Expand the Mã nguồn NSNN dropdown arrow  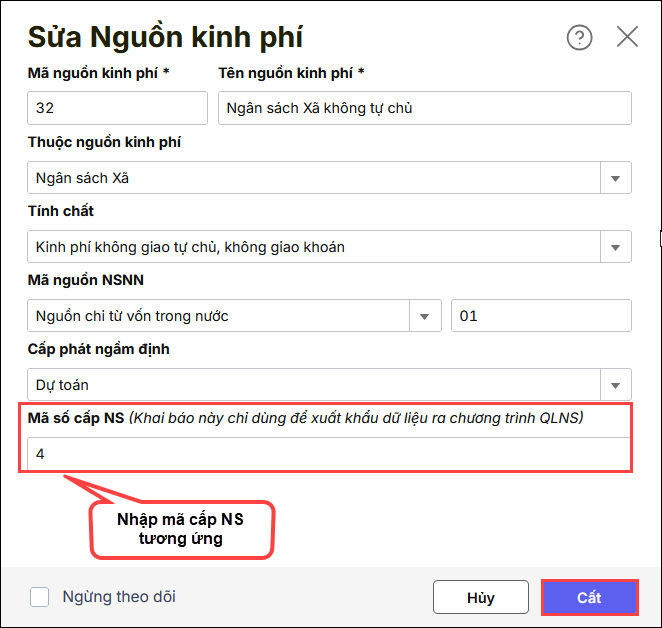[425, 315]
